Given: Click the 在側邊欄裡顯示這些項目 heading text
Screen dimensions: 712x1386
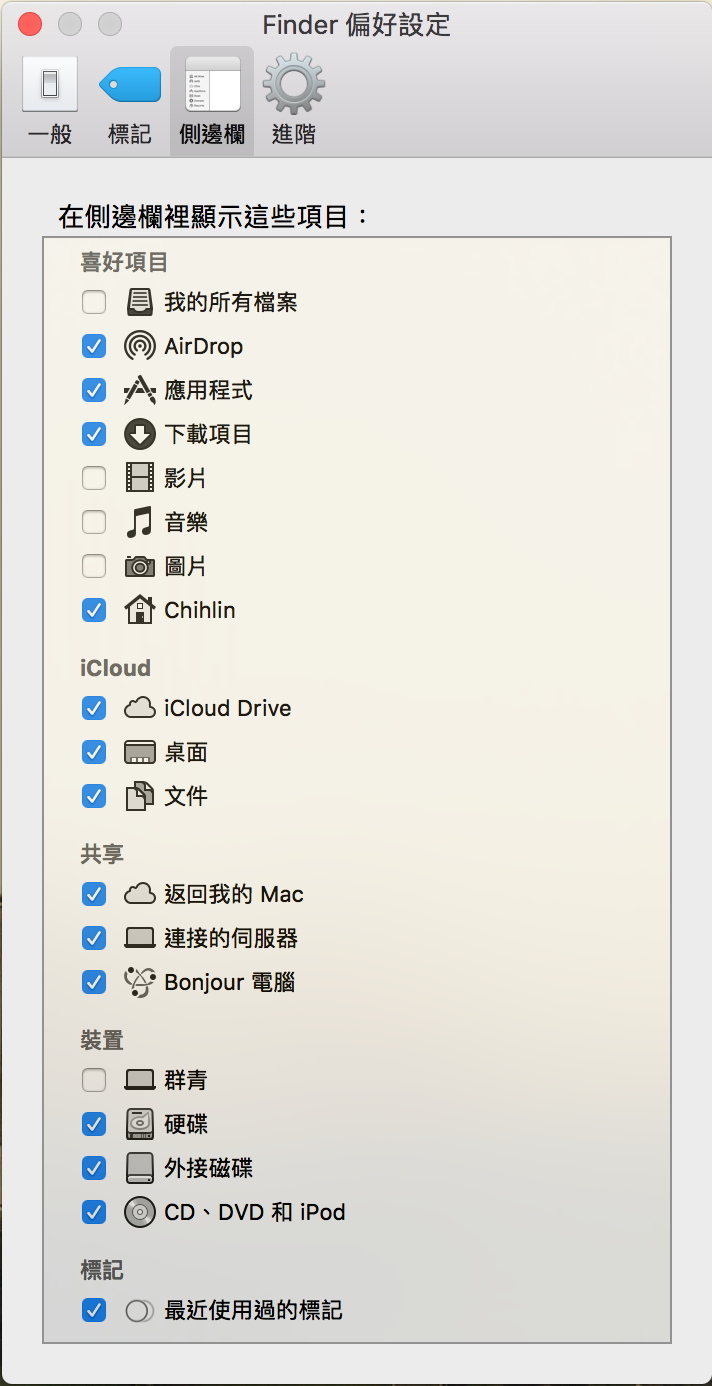Looking at the screenshot, I should pos(214,216).
